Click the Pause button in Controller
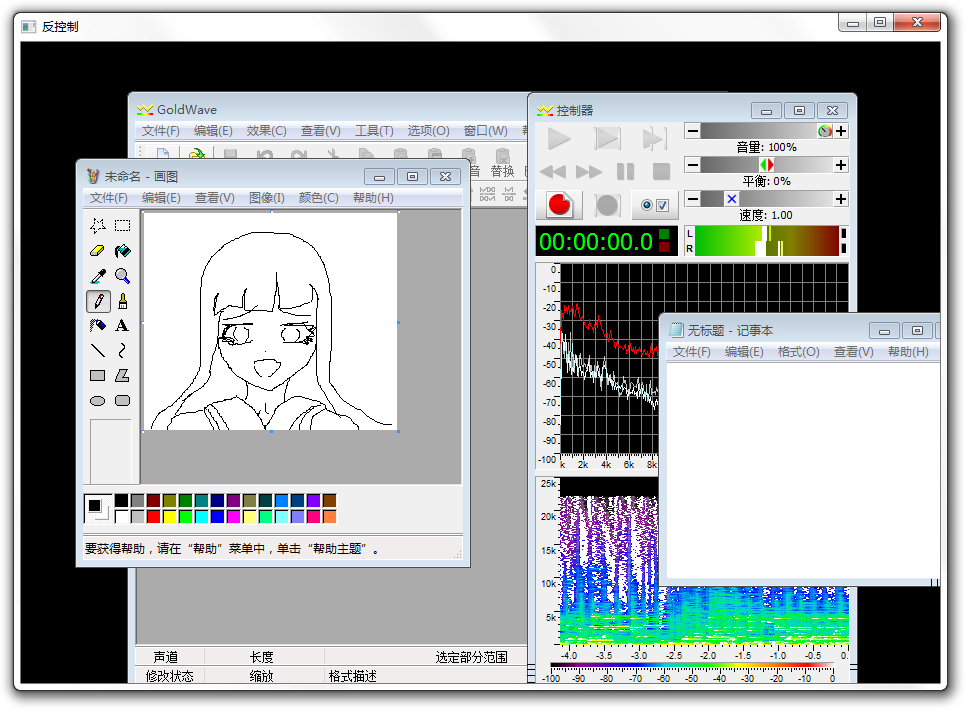This screenshot has height=710, width=966. coord(625,172)
